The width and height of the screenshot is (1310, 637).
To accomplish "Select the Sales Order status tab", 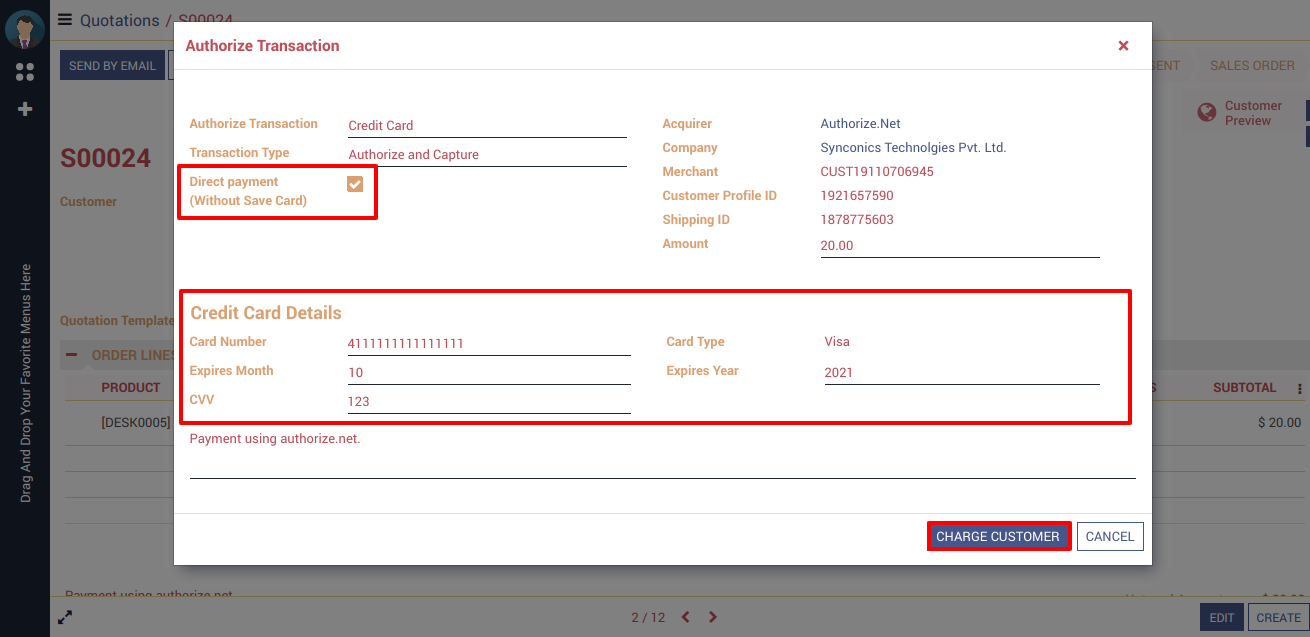I will coord(1252,66).
